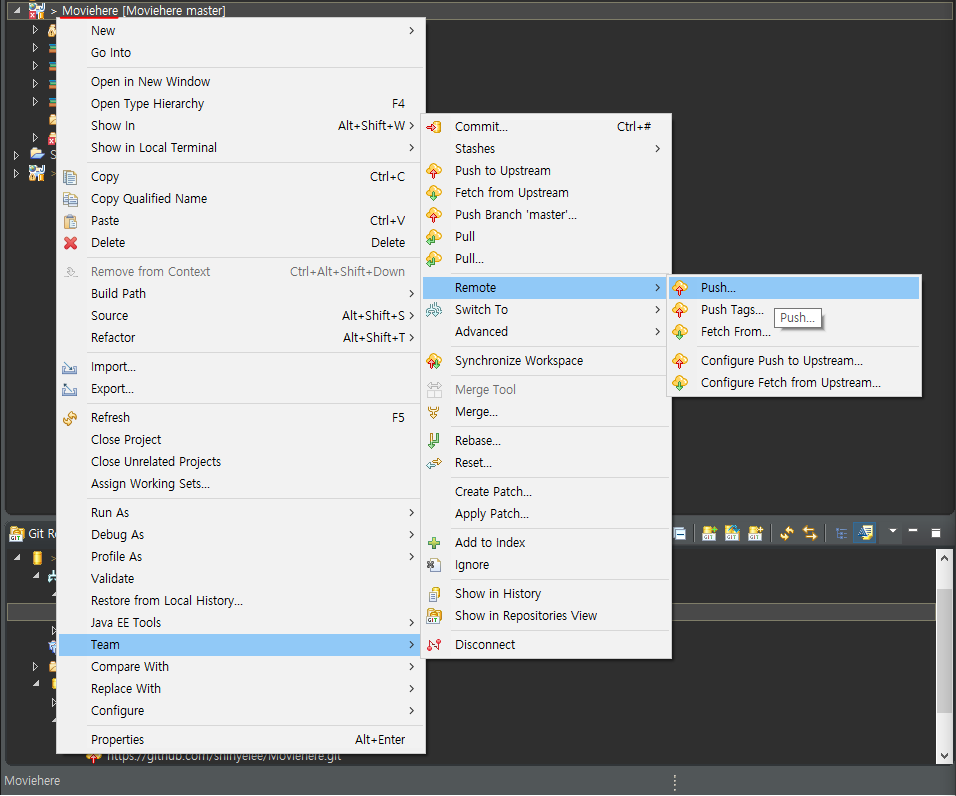This screenshot has width=956, height=796.
Task: Click scrollbar up arrow in Git Repositories
Action: pos(944,558)
